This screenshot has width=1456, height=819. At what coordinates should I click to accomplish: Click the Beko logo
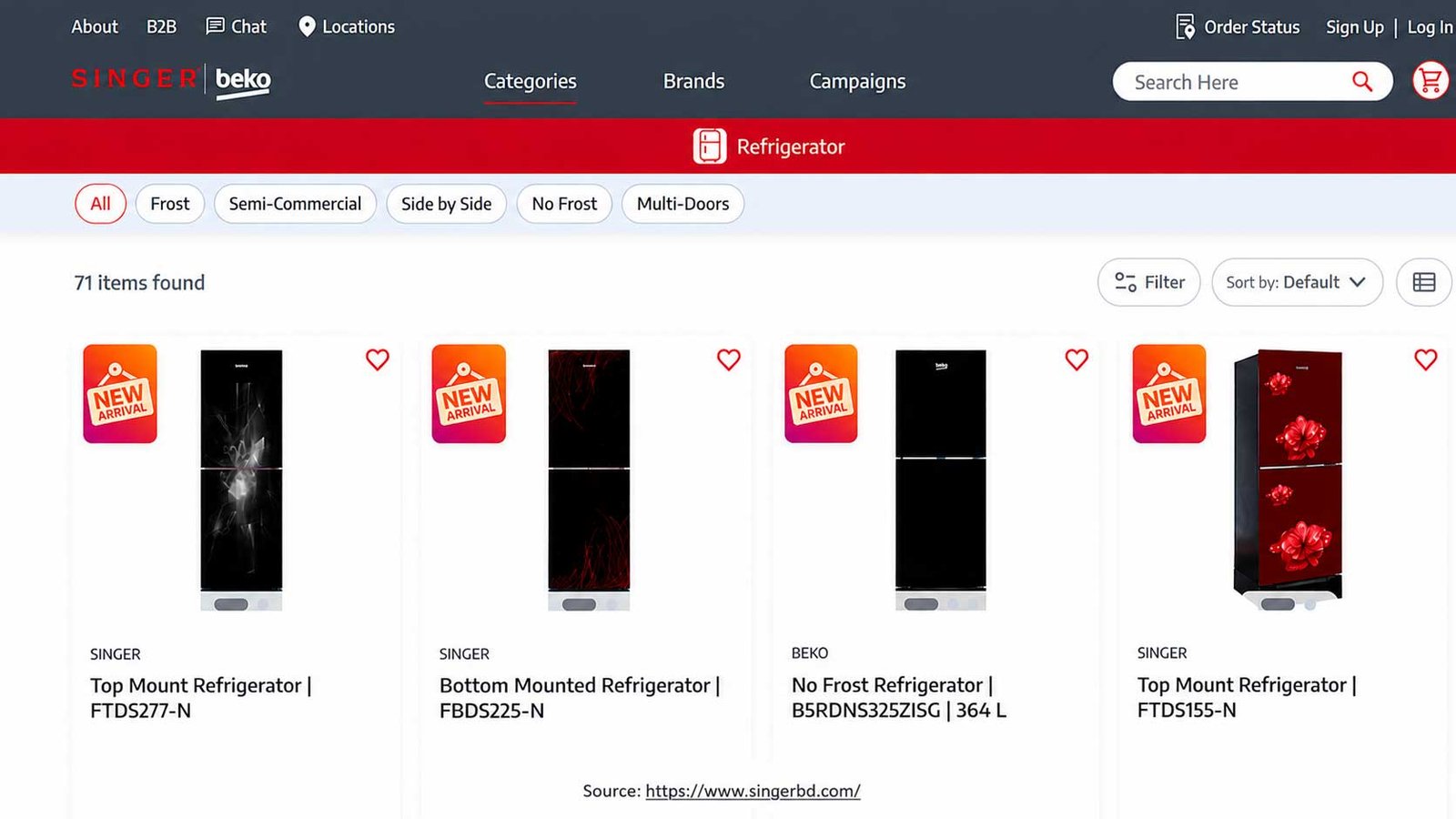pyautogui.click(x=243, y=82)
